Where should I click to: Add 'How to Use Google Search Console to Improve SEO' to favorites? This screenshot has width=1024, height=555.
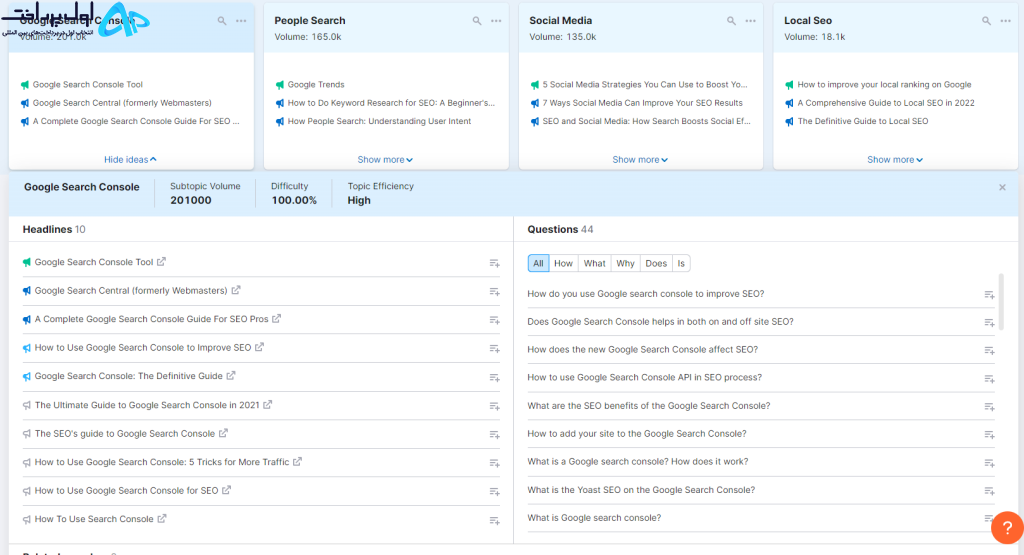click(x=494, y=349)
